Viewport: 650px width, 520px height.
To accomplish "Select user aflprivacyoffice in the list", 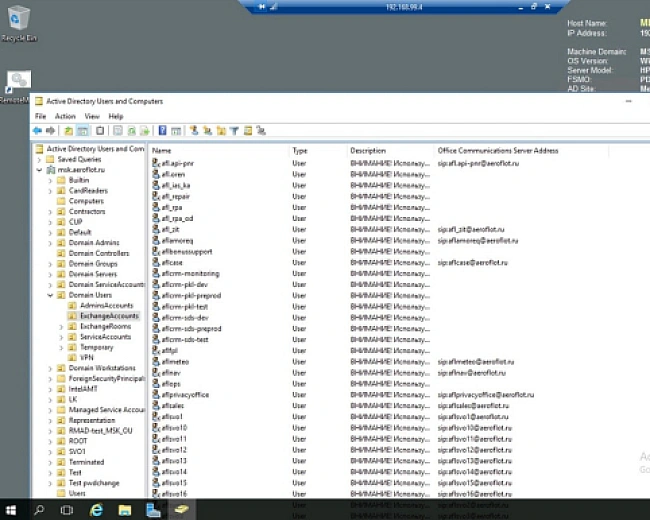I will (x=185, y=395).
